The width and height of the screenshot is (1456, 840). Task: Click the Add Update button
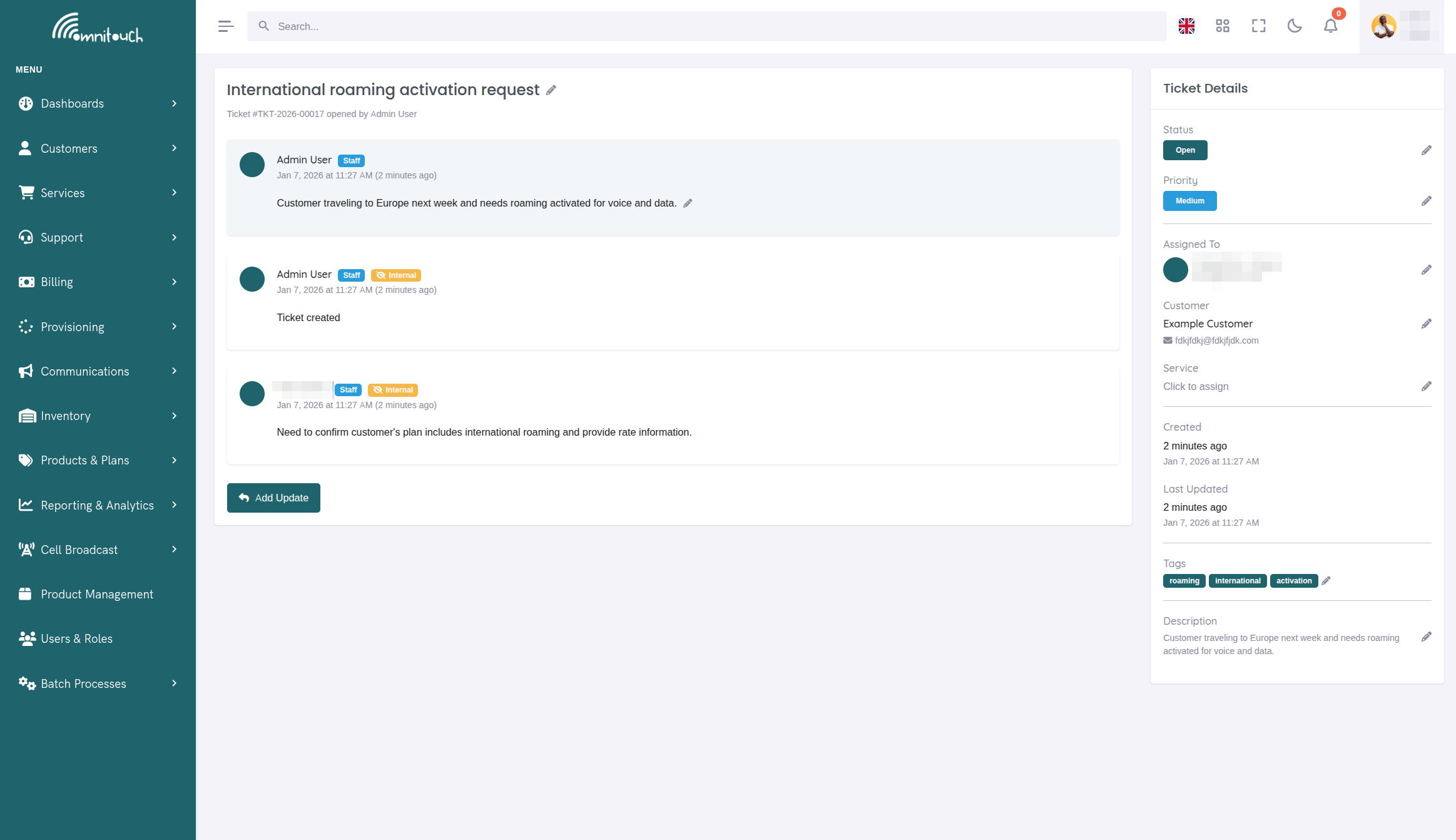273,498
